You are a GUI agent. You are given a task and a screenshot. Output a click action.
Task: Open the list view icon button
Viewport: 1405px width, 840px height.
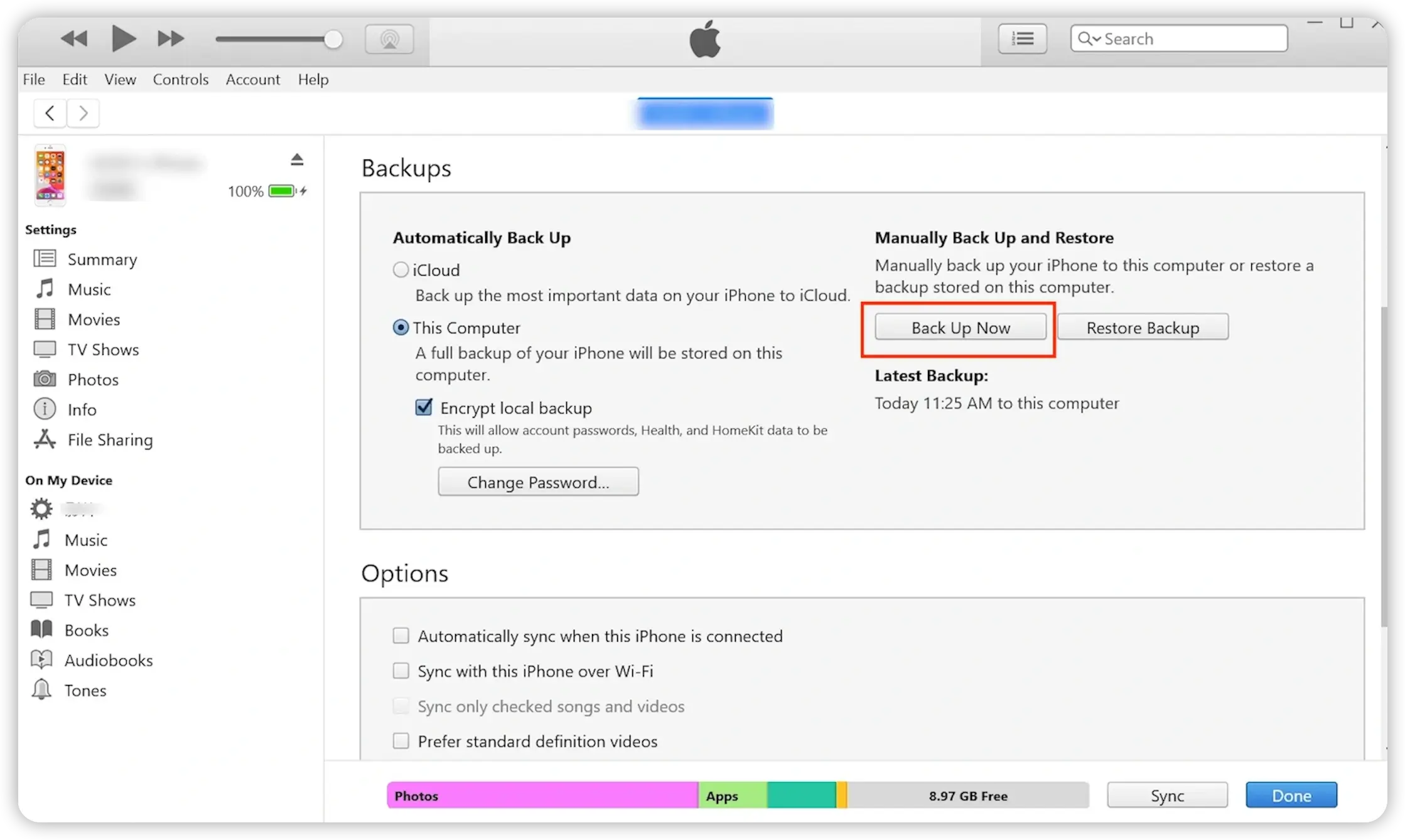click(x=1023, y=39)
